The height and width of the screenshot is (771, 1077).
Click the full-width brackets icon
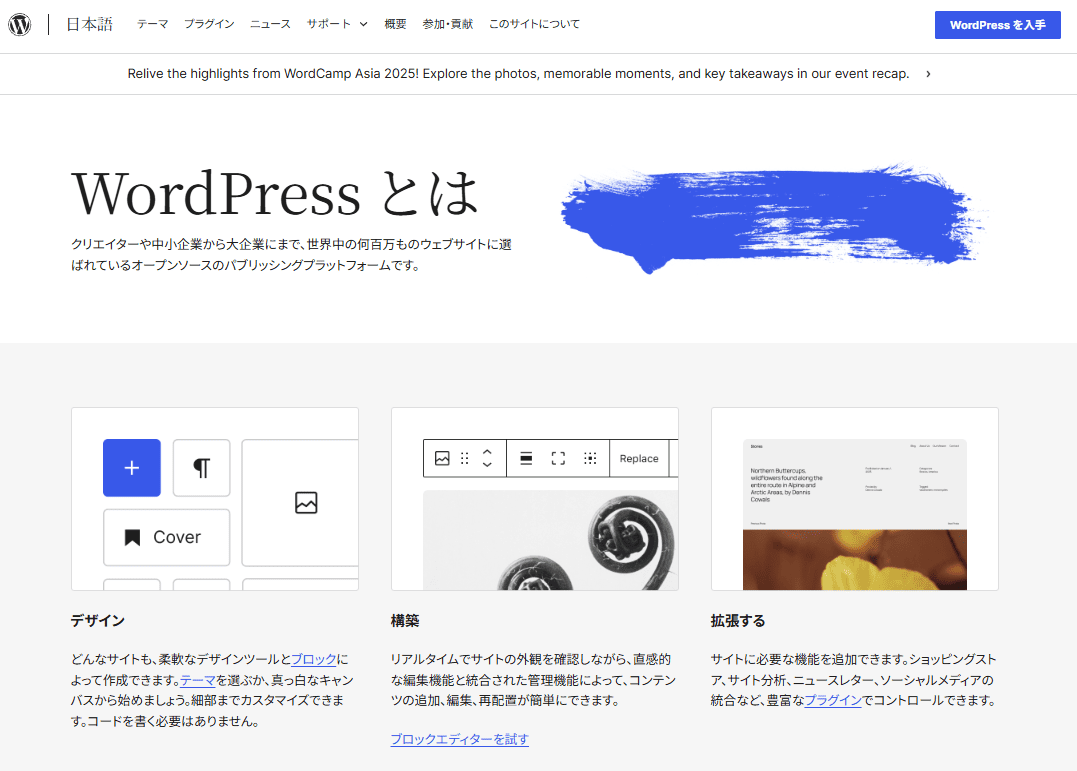(x=558, y=458)
